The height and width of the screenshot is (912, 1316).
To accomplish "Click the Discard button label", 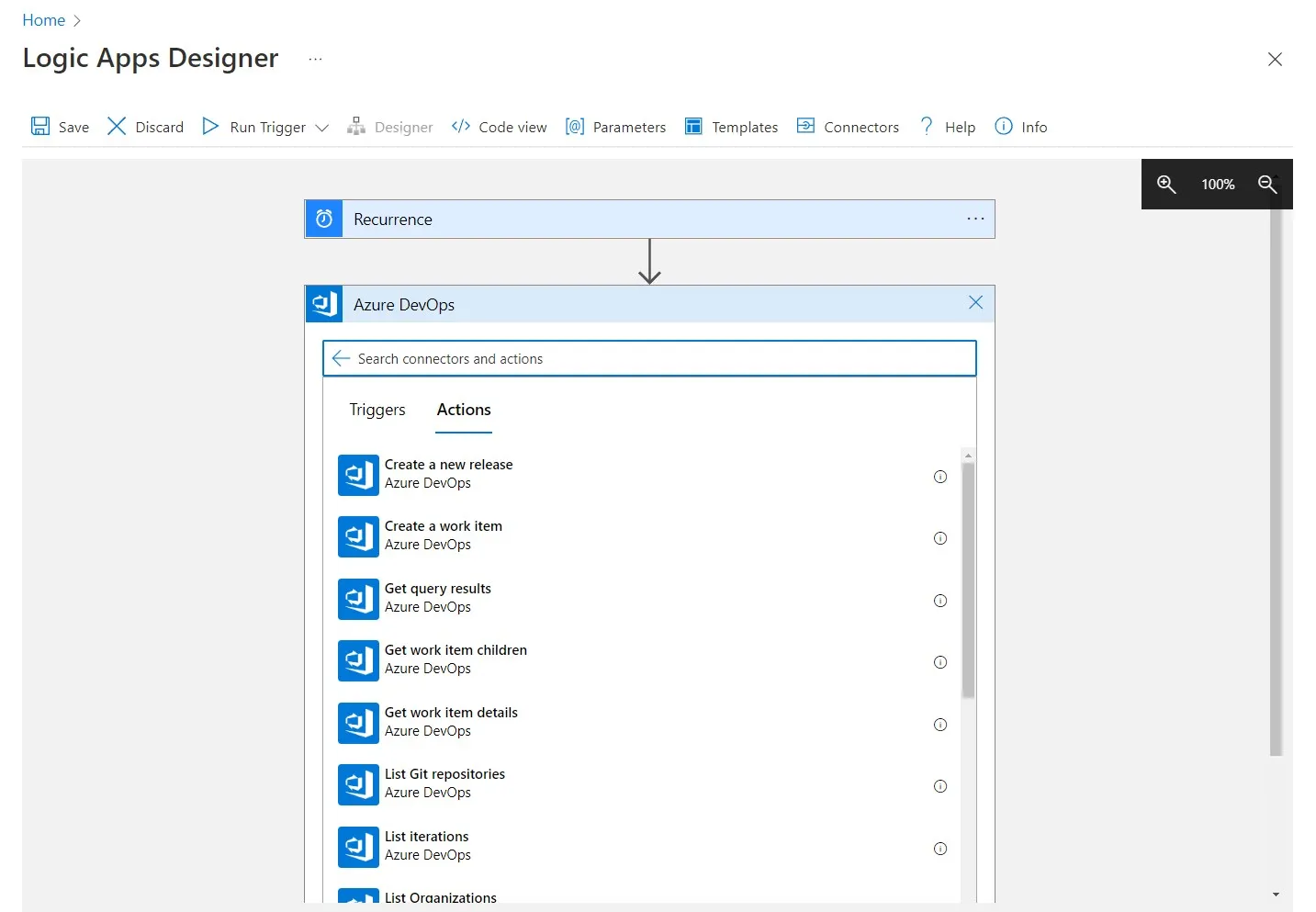I will click(x=159, y=128).
